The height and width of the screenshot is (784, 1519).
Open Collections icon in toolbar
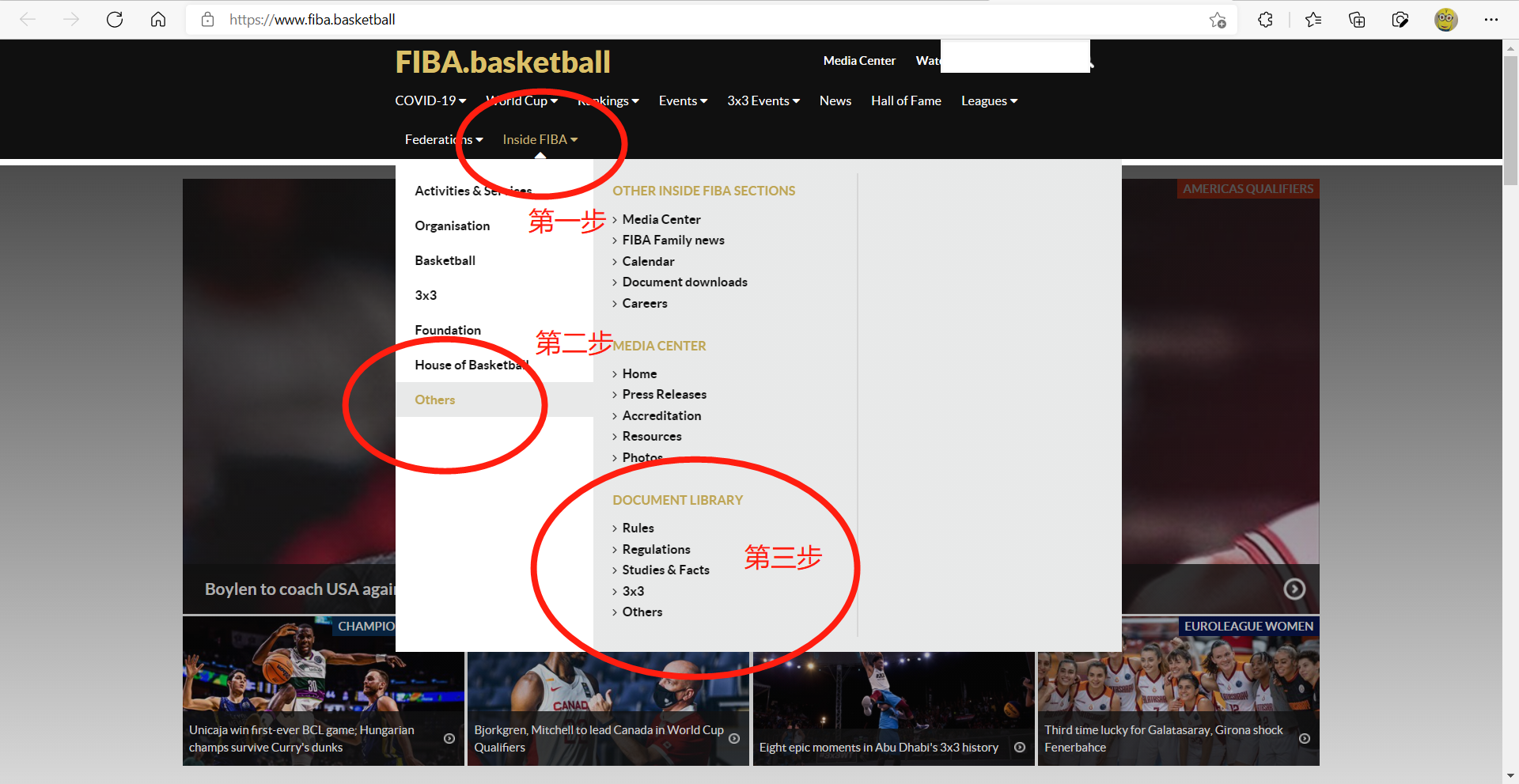1357,20
